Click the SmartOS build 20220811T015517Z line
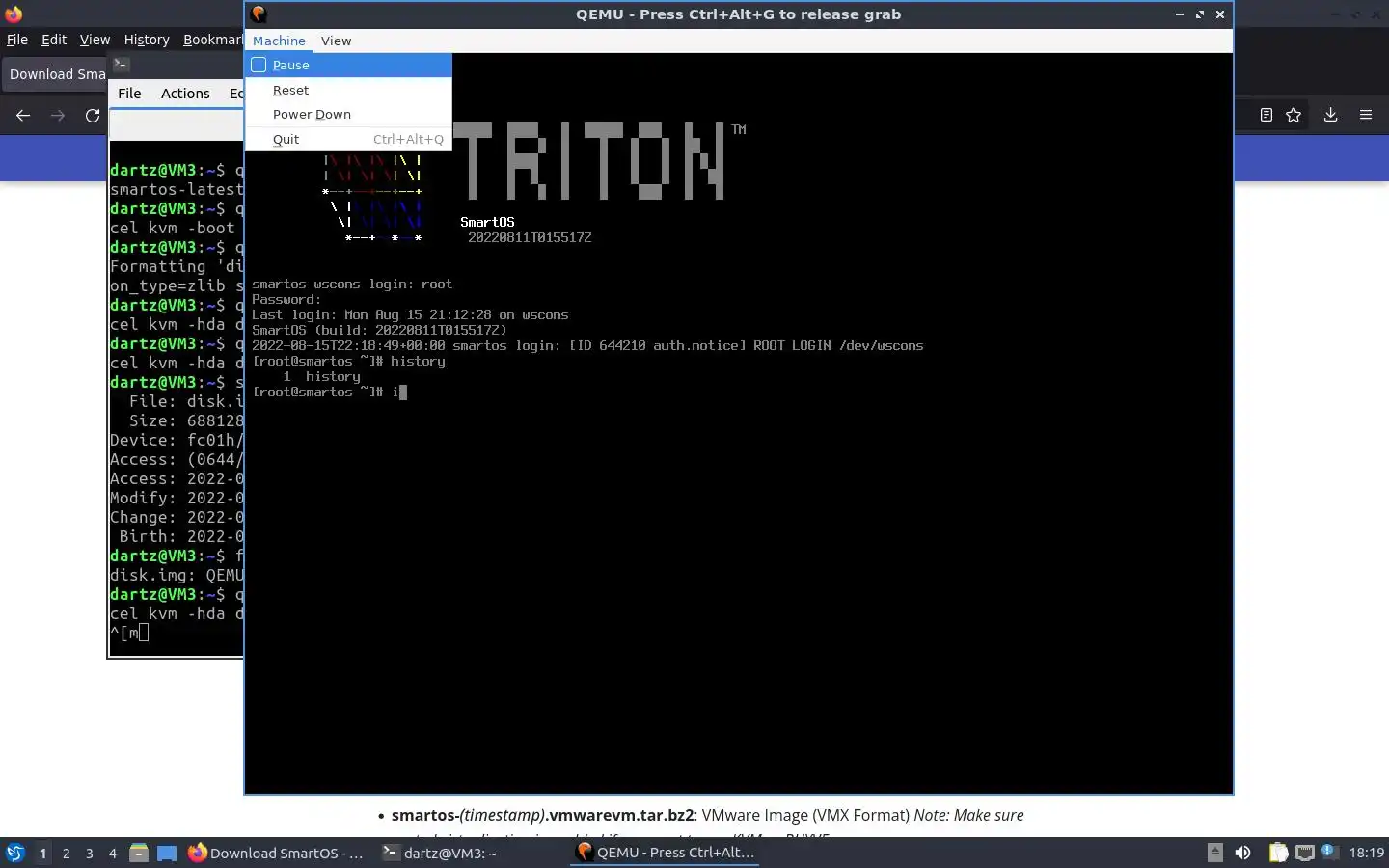The height and width of the screenshot is (868, 1389). [x=379, y=330]
